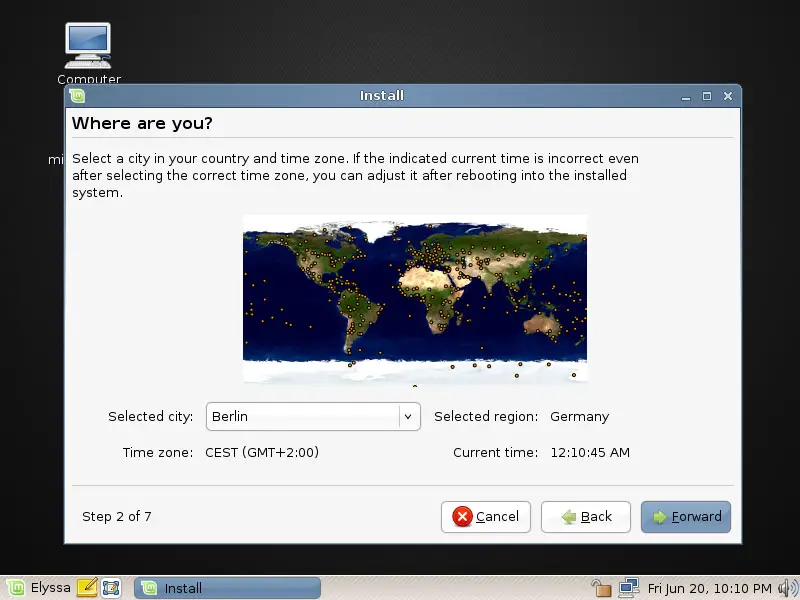
Task: Open the volume speaker icon
Action: click(788, 588)
